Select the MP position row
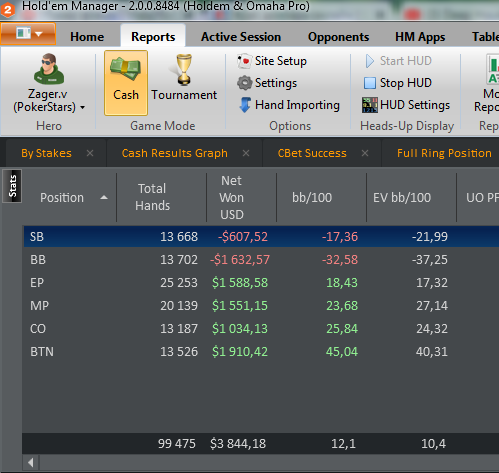This screenshot has height=473, width=499. coord(261,305)
